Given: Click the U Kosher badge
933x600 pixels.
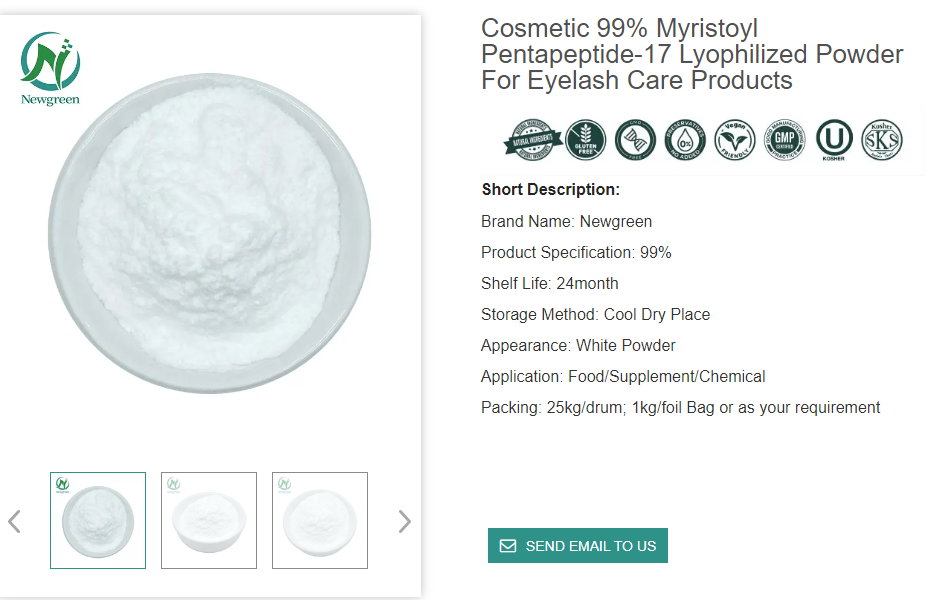Looking at the screenshot, I should (834, 140).
